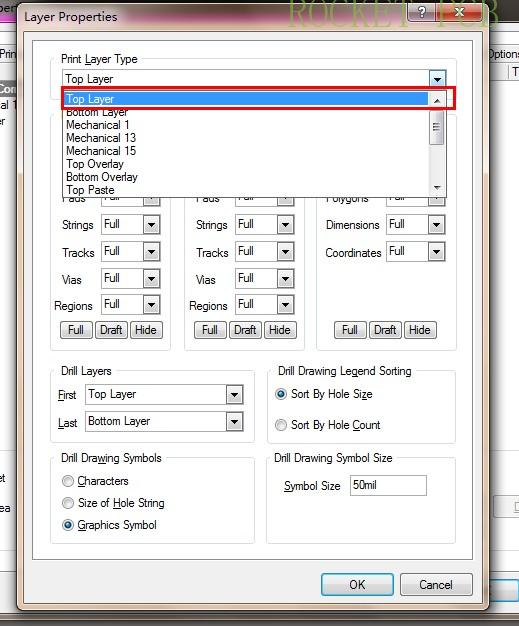519x626 pixels.
Task: Open the Dimensions display dropdown
Action: (x=436, y=224)
